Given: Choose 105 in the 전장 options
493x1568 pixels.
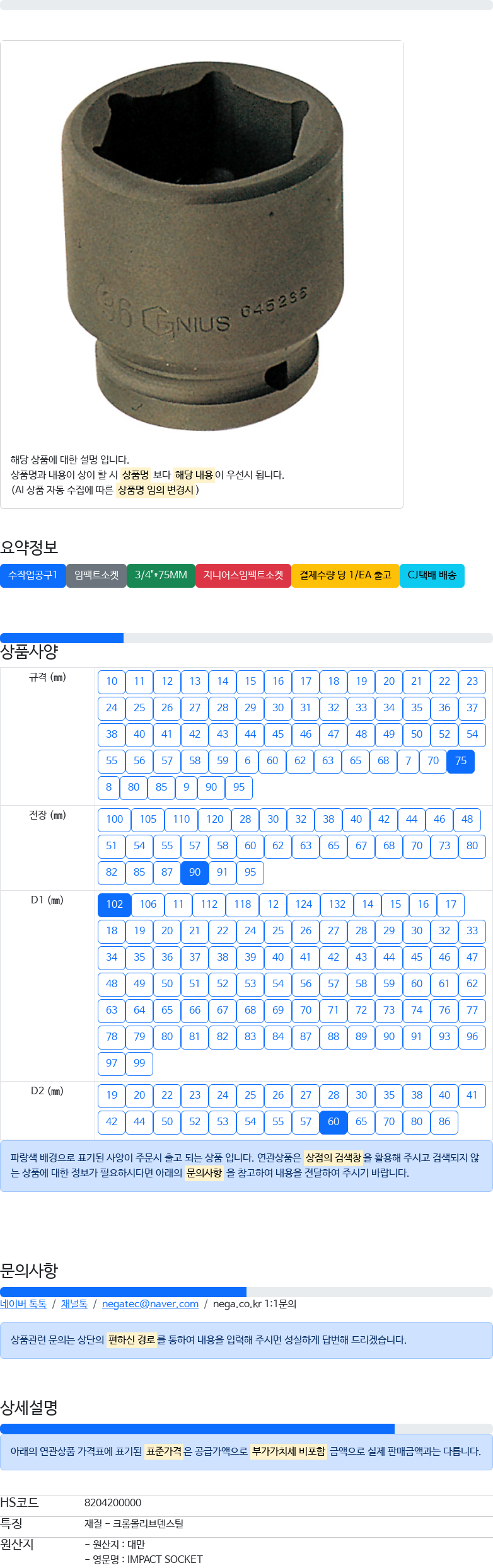Looking at the screenshot, I should pos(148,820).
